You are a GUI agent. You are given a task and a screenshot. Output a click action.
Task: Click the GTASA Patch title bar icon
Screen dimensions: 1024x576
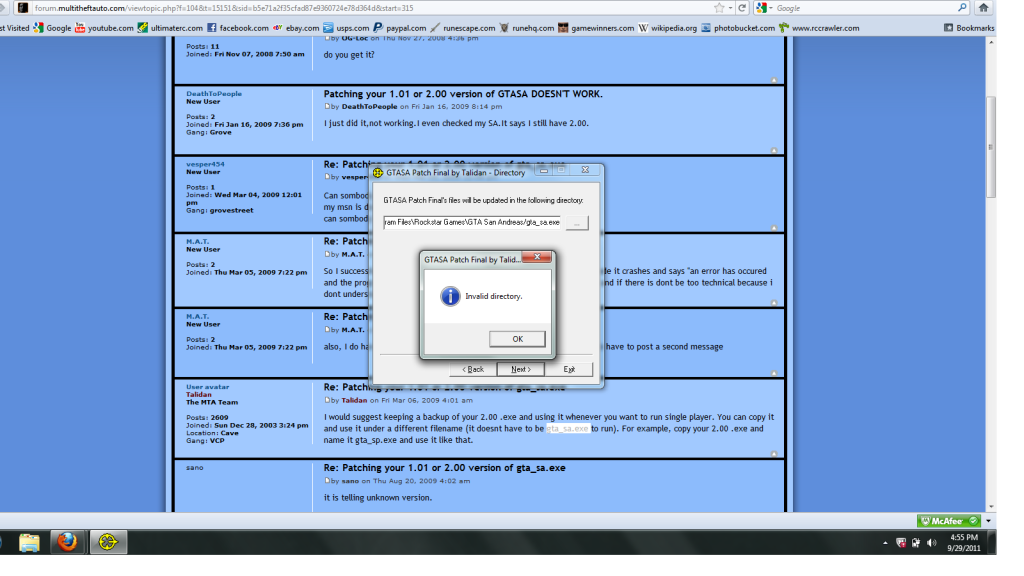[378, 172]
